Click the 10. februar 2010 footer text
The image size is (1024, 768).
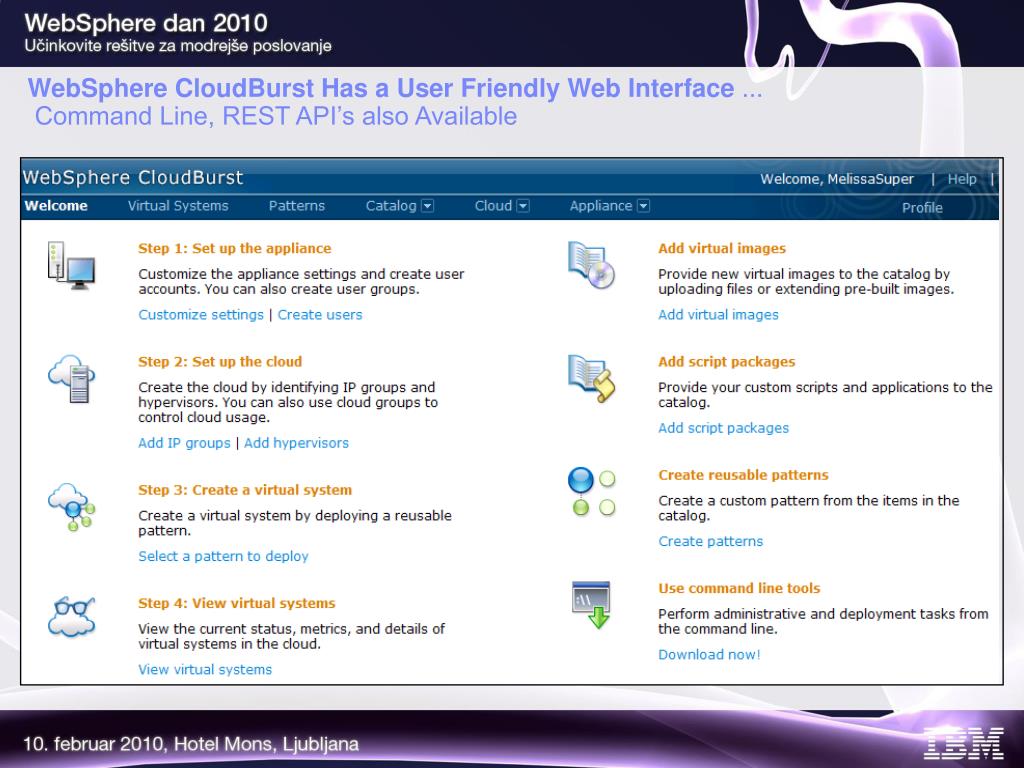[x=191, y=744]
